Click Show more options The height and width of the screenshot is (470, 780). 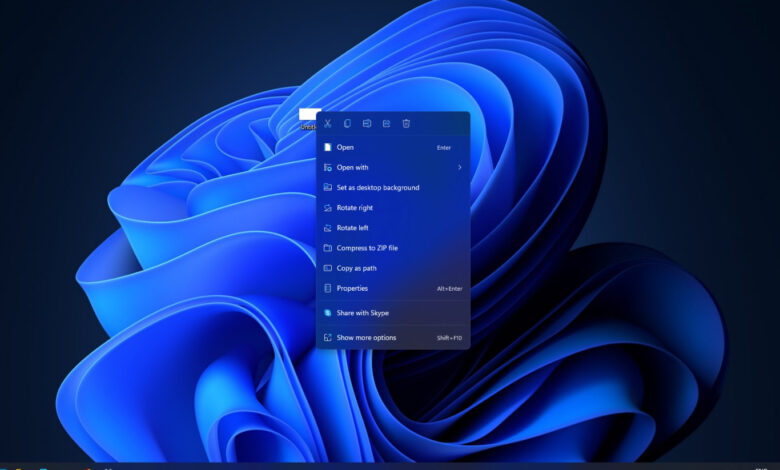point(393,338)
